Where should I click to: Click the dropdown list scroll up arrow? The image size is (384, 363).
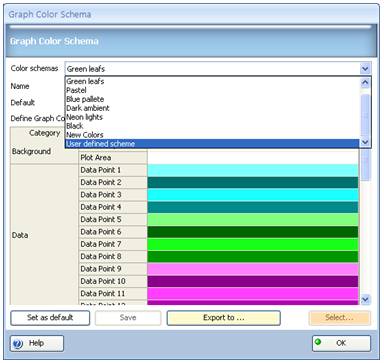[x=365, y=82]
